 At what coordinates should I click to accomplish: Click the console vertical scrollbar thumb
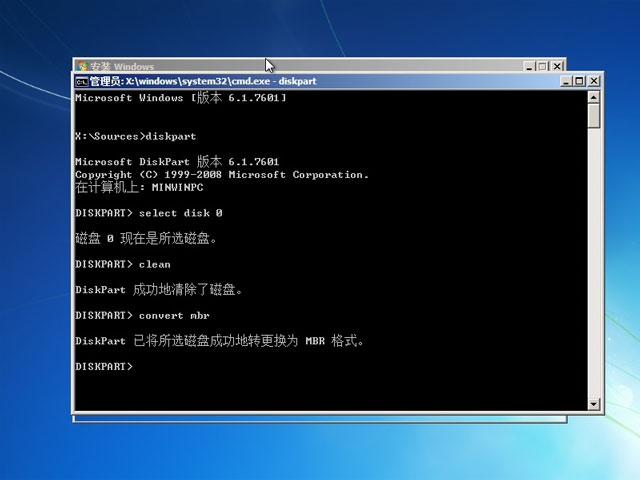593,116
